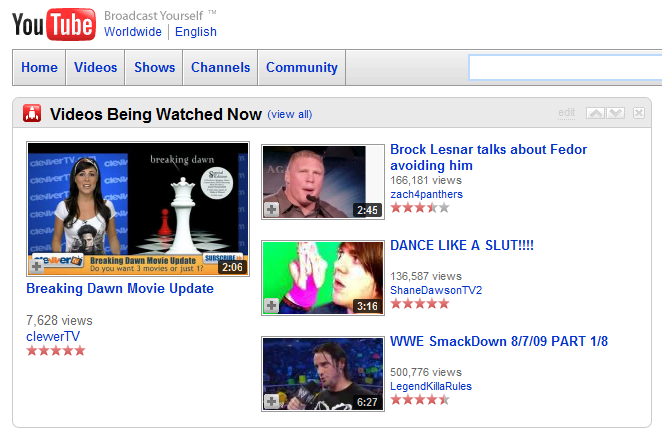Play the Brock Lesnar video thumbnail
Screen dimensions: 662x436
[x=323, y=182]
